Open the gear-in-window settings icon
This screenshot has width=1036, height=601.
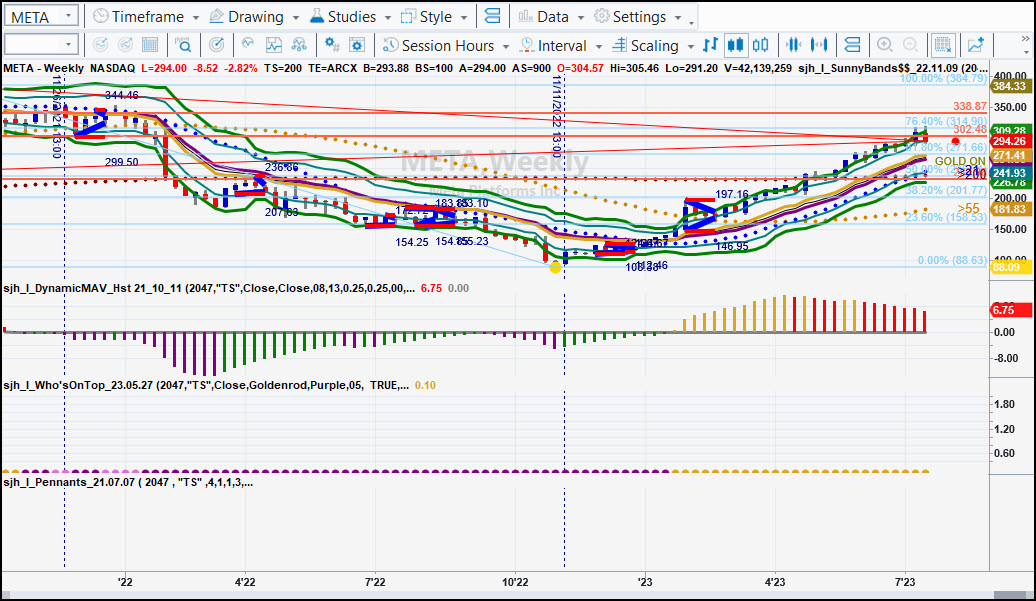coord(357,45)
